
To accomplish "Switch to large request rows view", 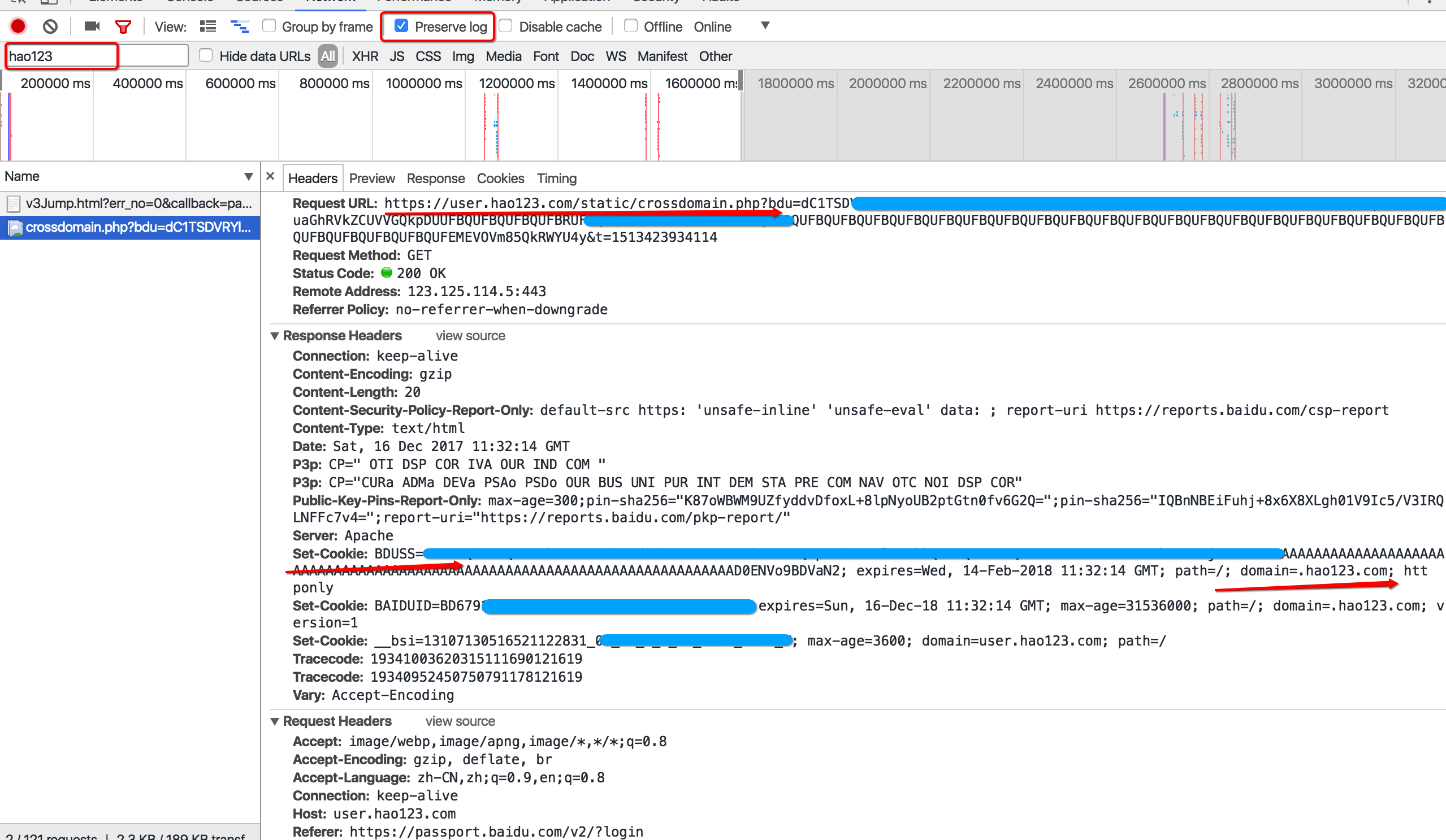I will pos(207,27).
